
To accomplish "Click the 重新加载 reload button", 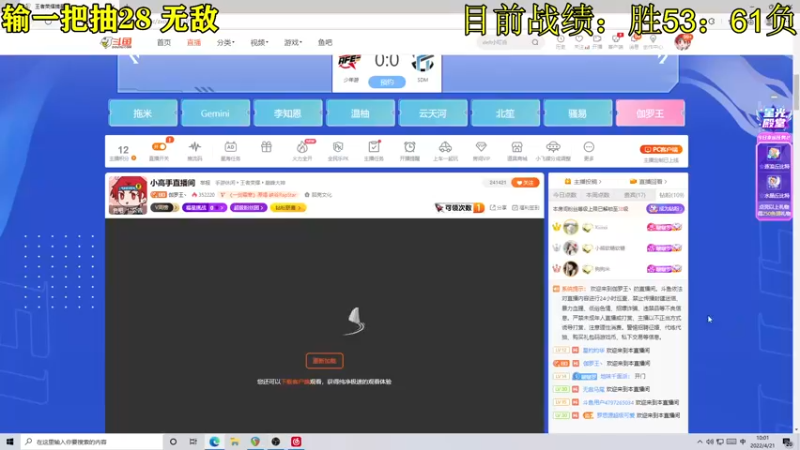I will pos(324,361).
